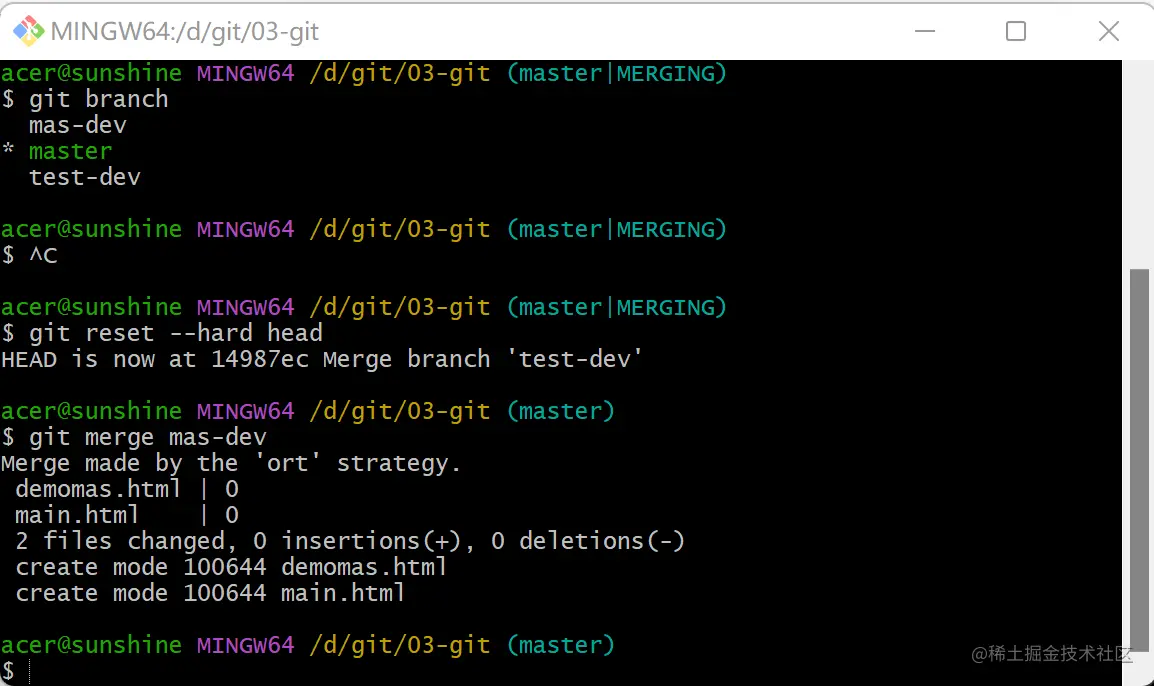Click the empty scrollbar track above thumb
This screenshot has height=686, width=1154.
(1139, 165)
